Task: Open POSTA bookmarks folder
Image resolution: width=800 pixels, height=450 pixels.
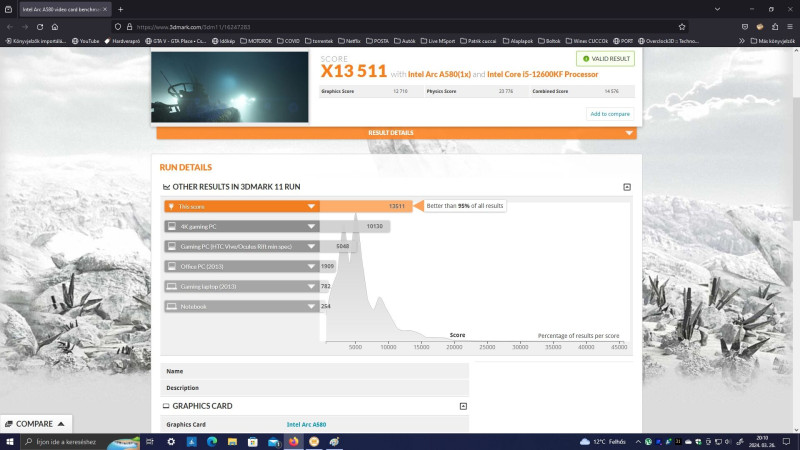Action: tap(378, 41)
